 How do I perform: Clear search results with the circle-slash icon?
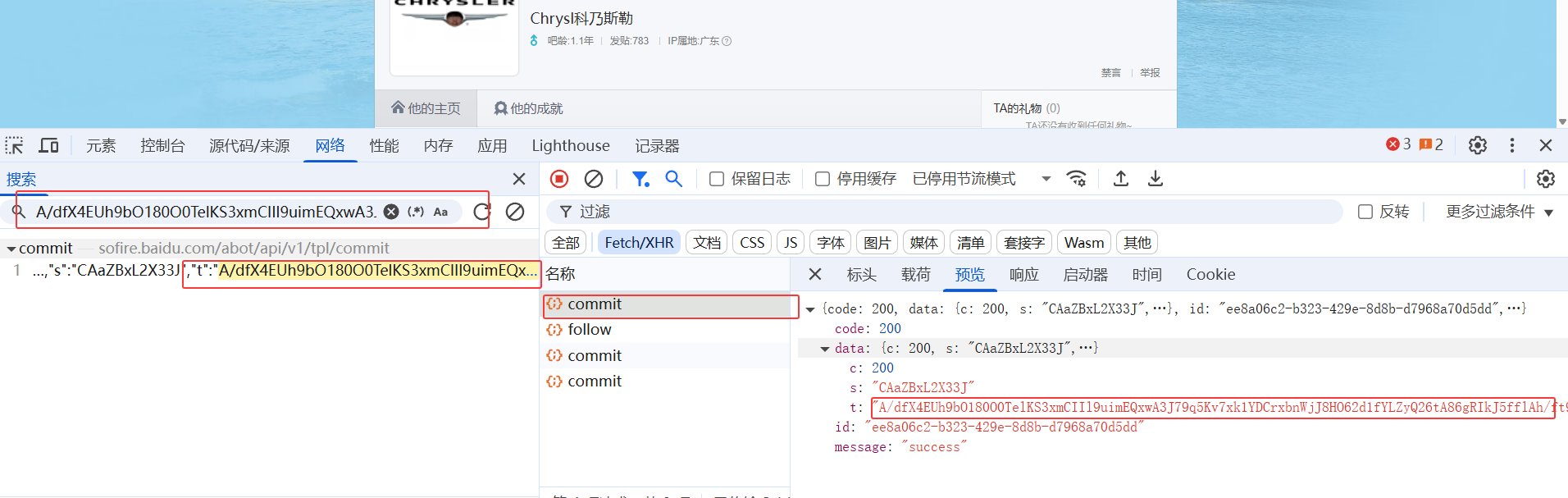(x=515, y=212)
